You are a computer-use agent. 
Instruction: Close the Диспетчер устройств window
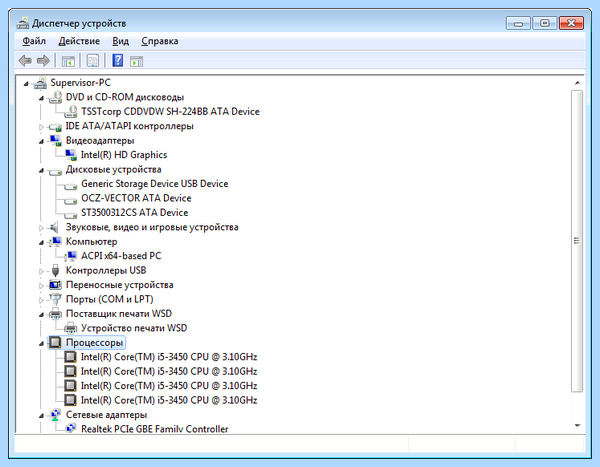click(571, 23)
